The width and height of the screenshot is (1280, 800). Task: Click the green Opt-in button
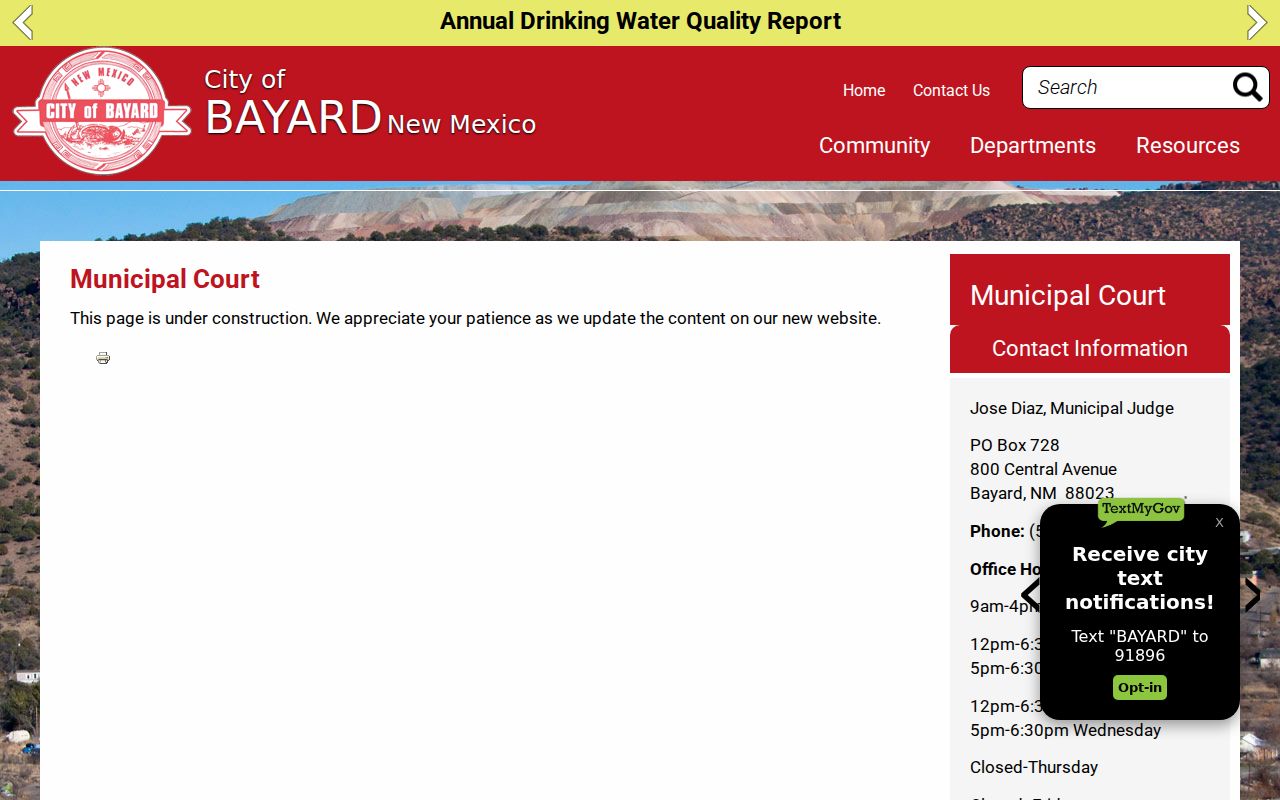tap(1140, 687)
